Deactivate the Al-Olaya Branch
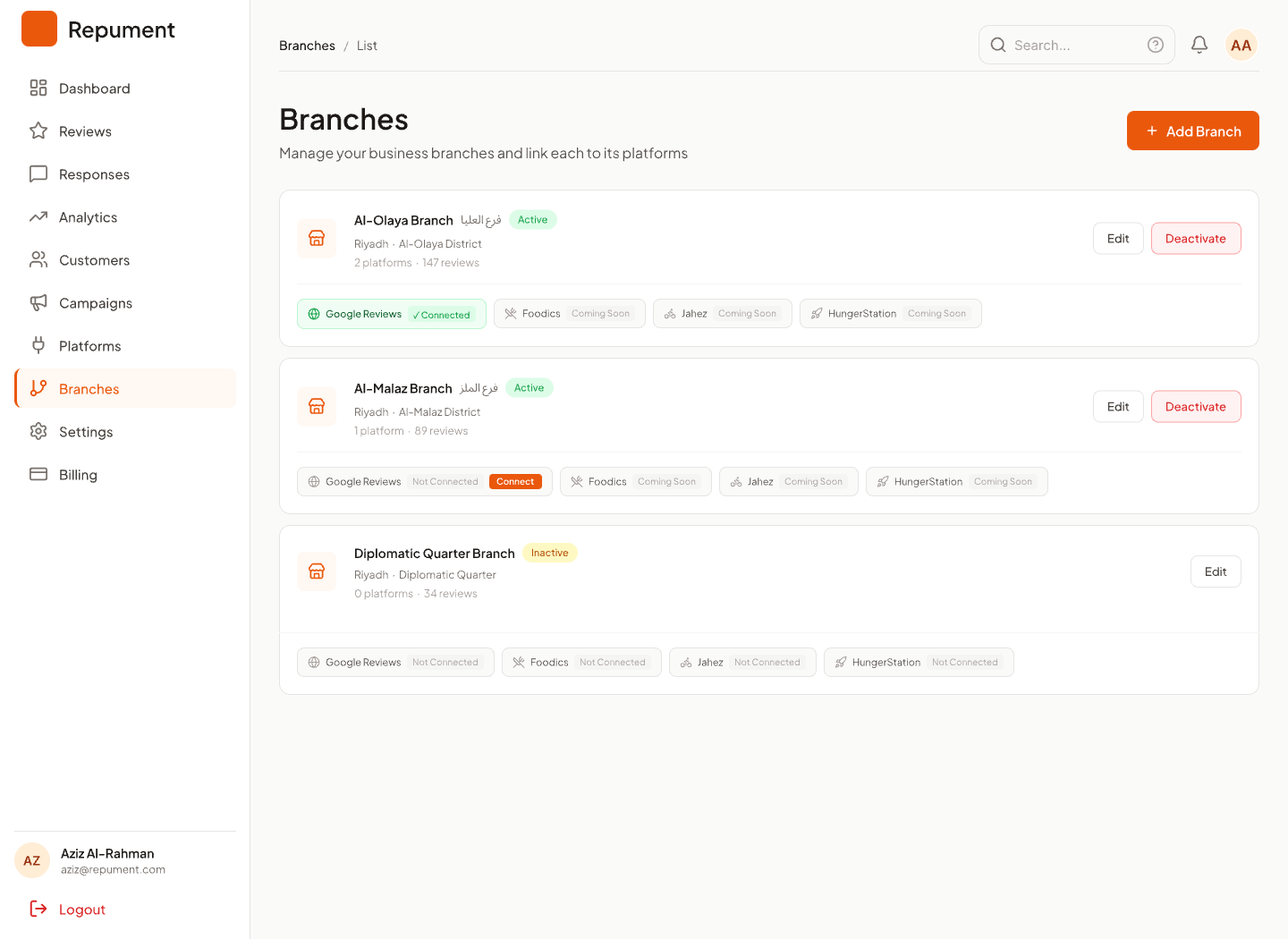 coord(1196,239)
